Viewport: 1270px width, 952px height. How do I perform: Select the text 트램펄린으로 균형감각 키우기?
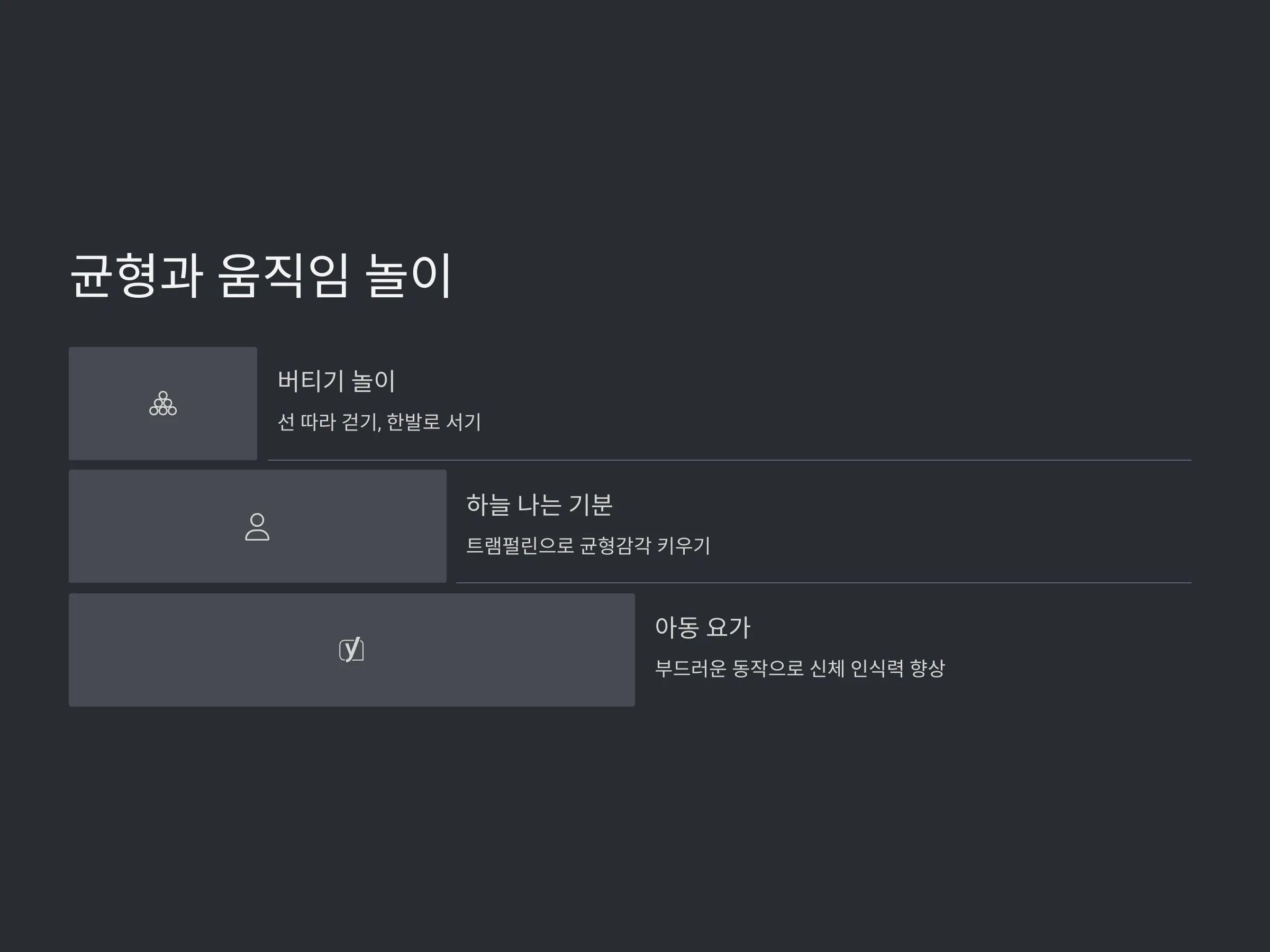588,545
